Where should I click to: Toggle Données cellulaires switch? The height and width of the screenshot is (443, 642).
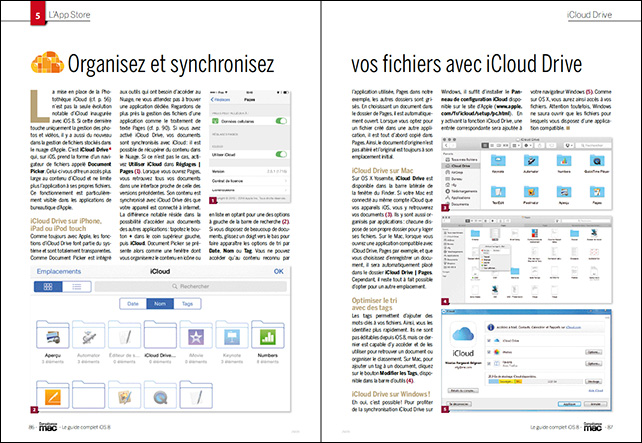coord(281,121)
